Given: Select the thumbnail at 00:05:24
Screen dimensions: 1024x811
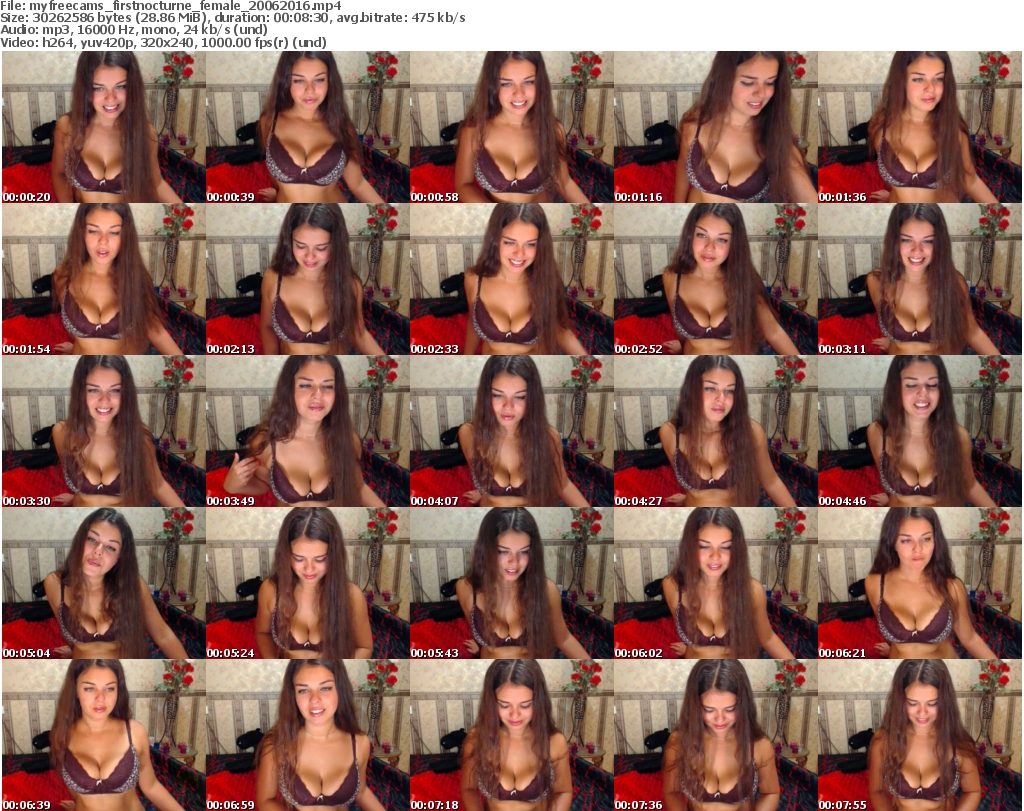Looking at the screenshot, I should tap(308, 583).
